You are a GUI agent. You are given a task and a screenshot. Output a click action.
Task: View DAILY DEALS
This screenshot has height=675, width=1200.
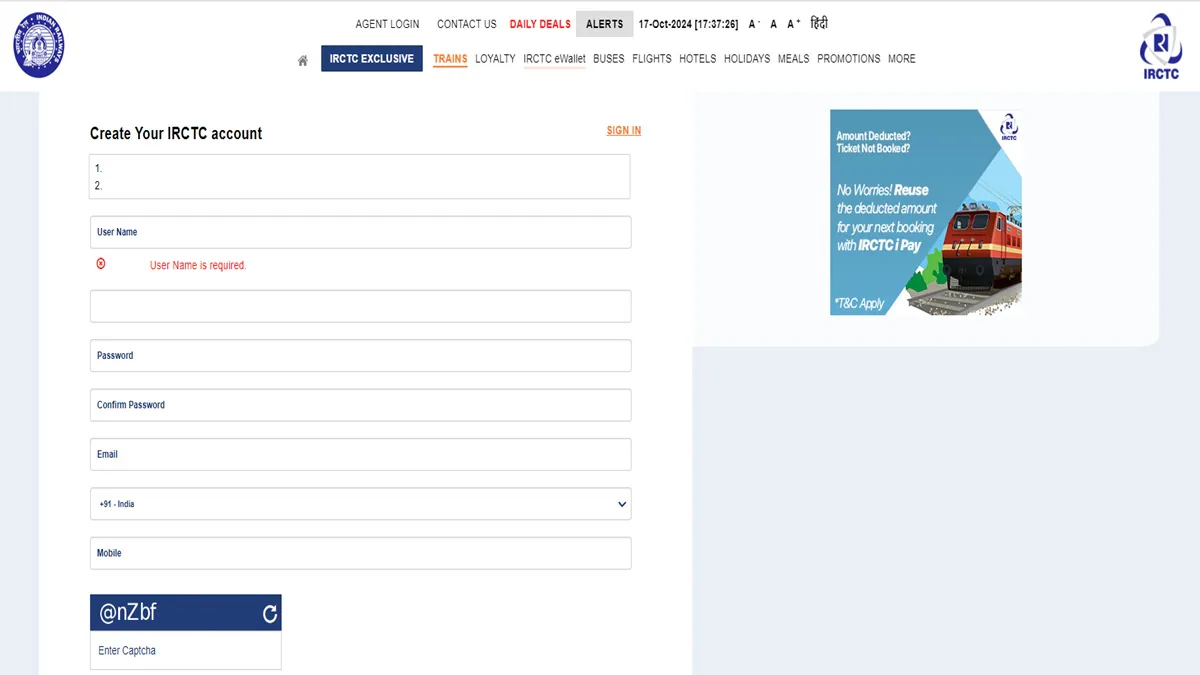pyautogui.click(x=540, y=24)
